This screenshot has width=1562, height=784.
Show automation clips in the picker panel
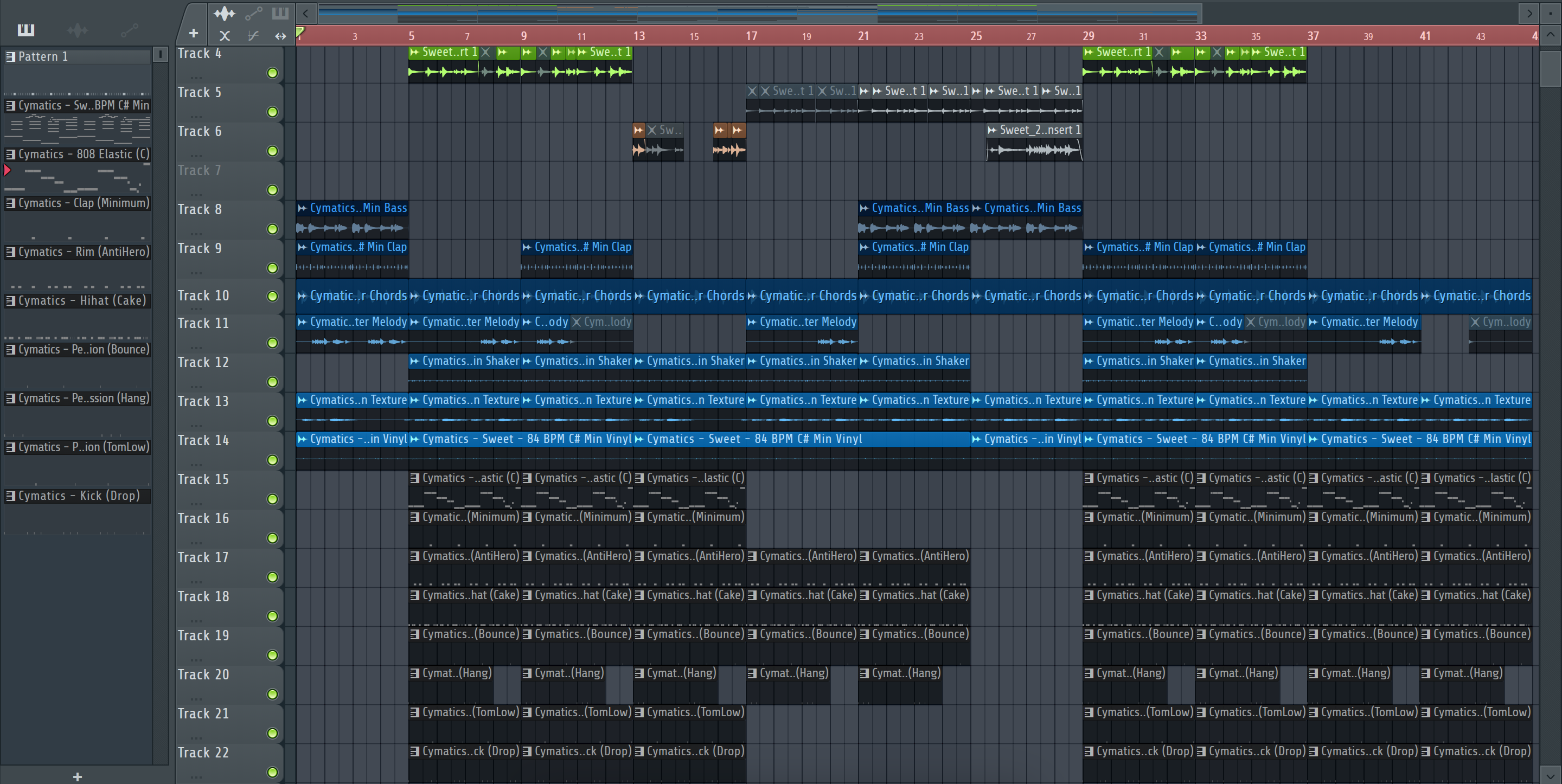click(129, 30)
